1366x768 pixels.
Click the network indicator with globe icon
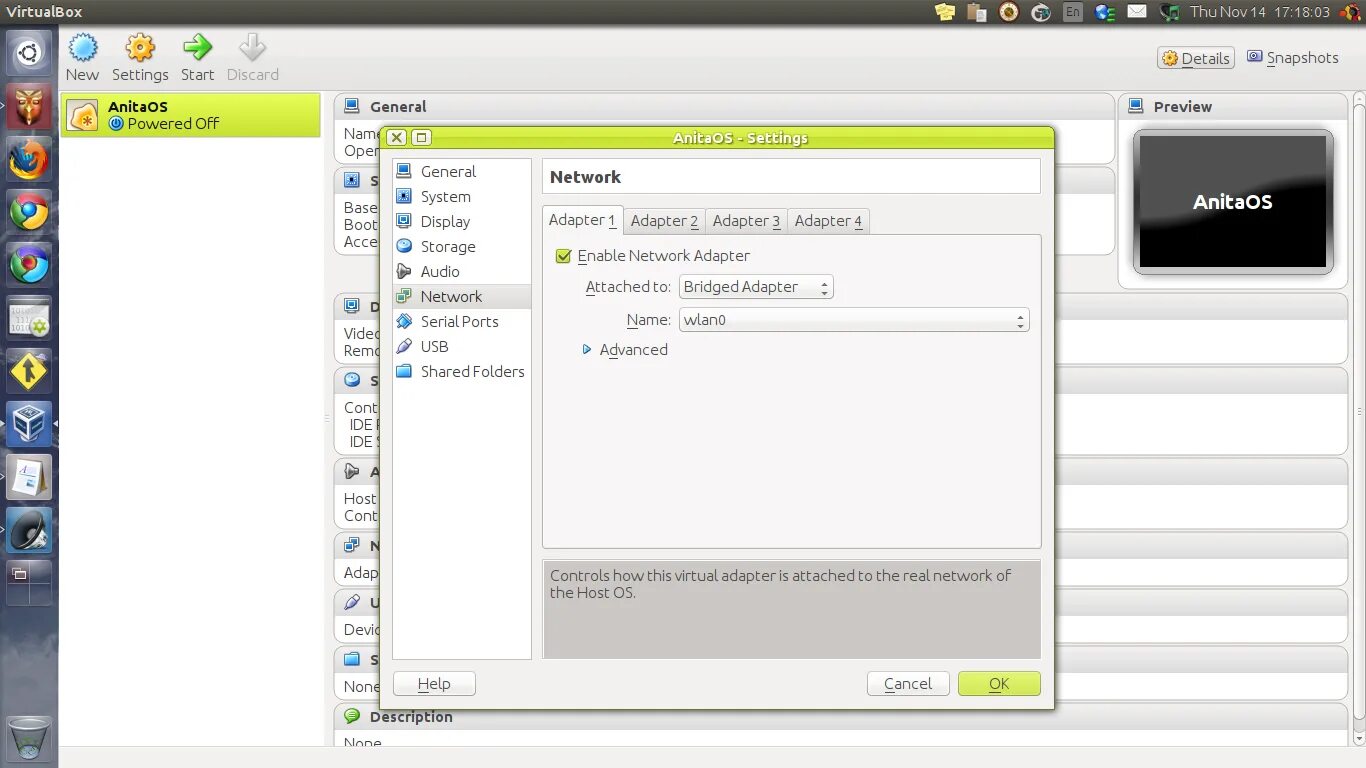pos(1105,12)
